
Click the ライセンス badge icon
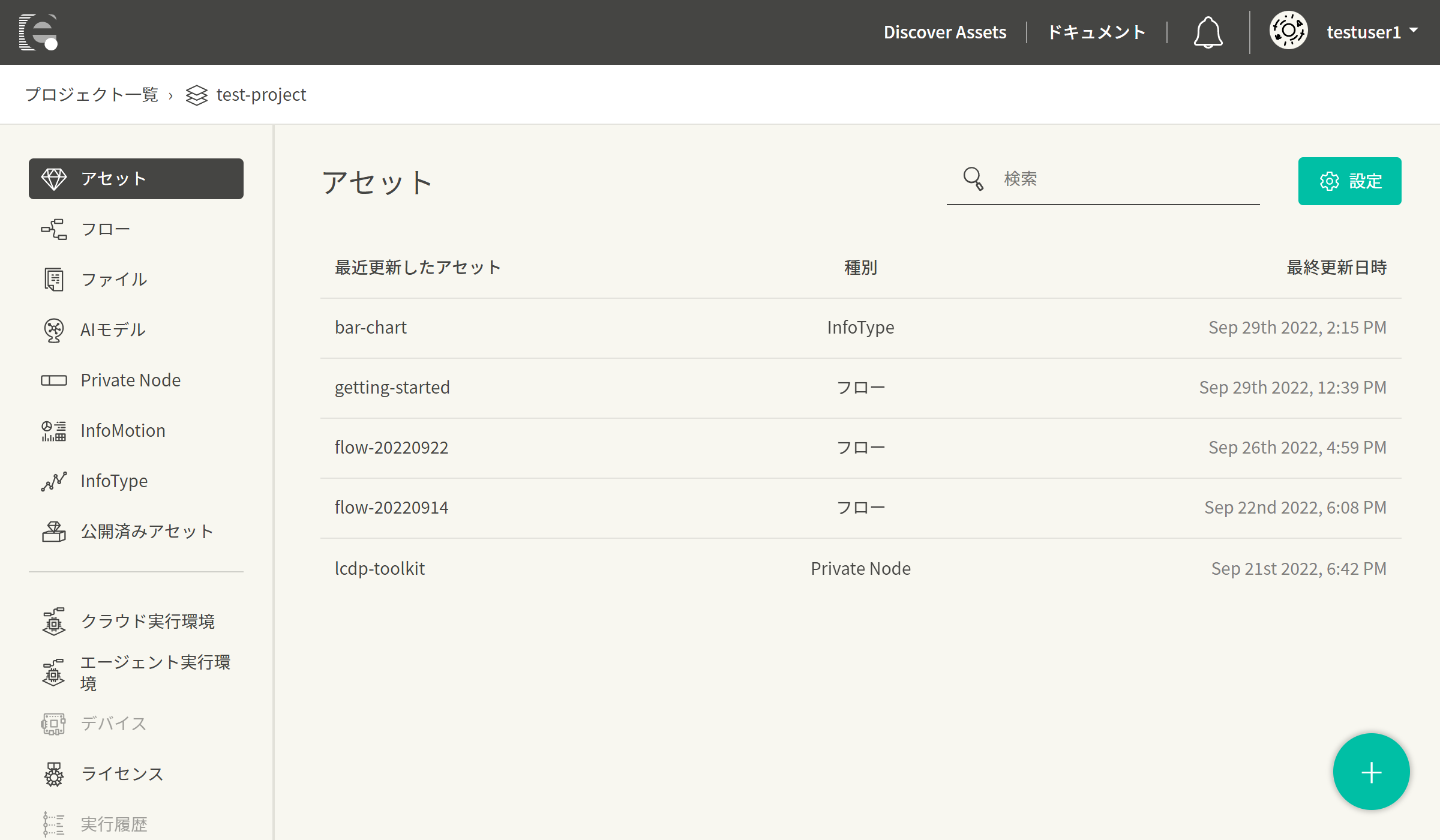(54, 774)
